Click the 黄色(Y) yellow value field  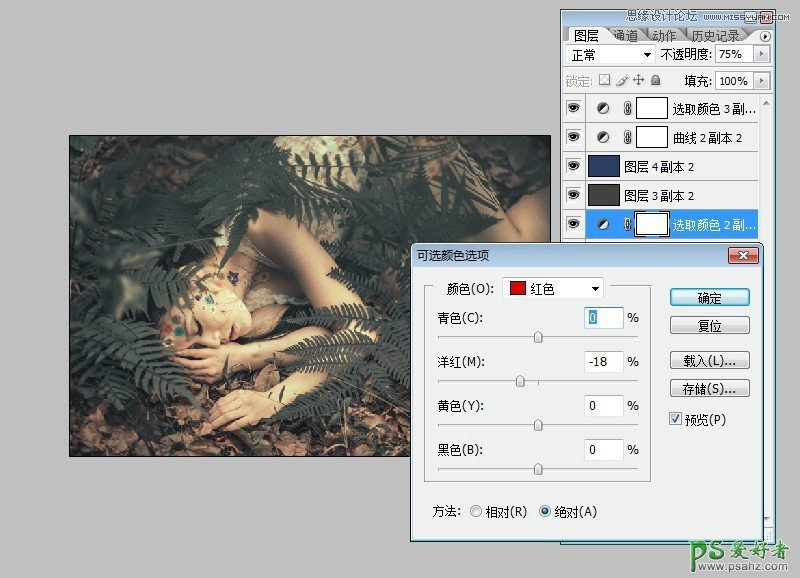tap(604, 406)
